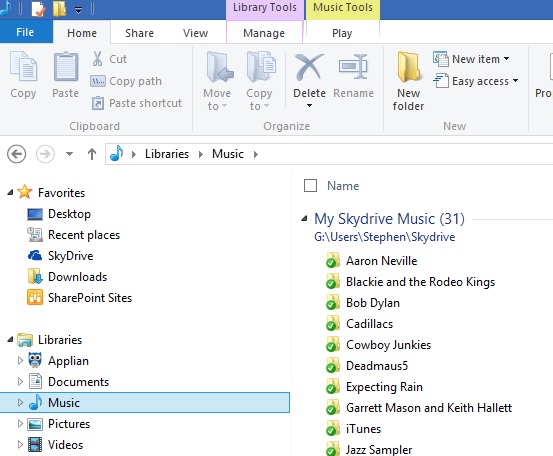The width and height of the screenshot is (553, 456).
Task: Open Desktop in Favorites
Action: [x=59, y=214]
